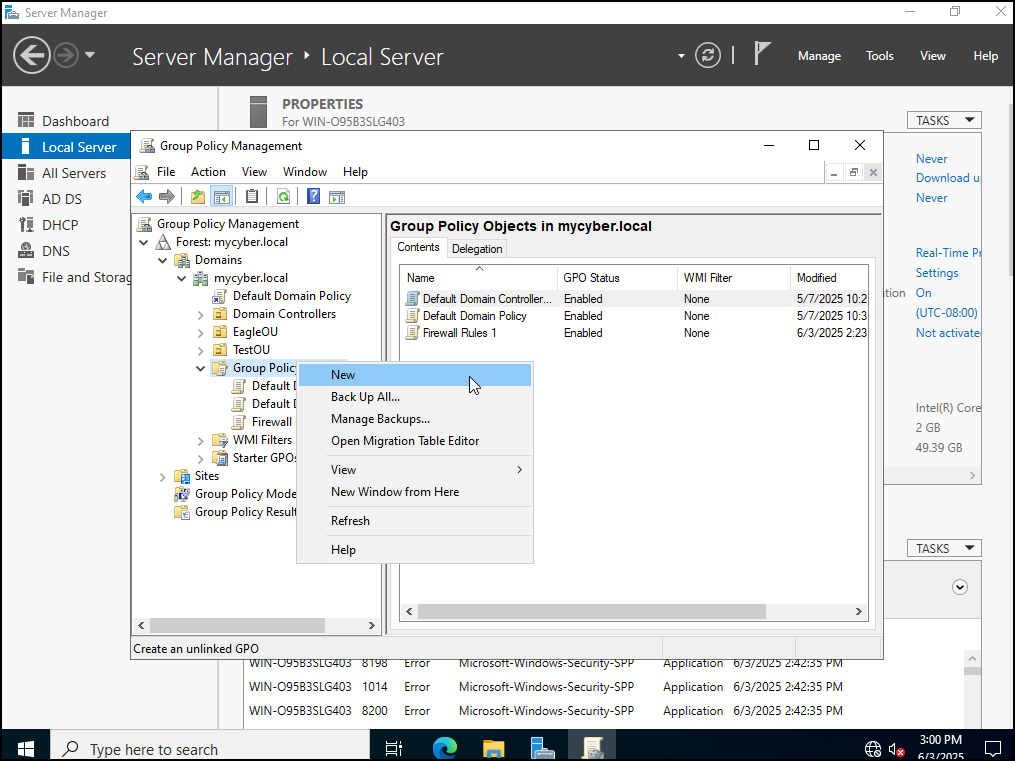
Task: Expand the WMI Filters node
Action: pyautogui.click(x=201, y=441)
